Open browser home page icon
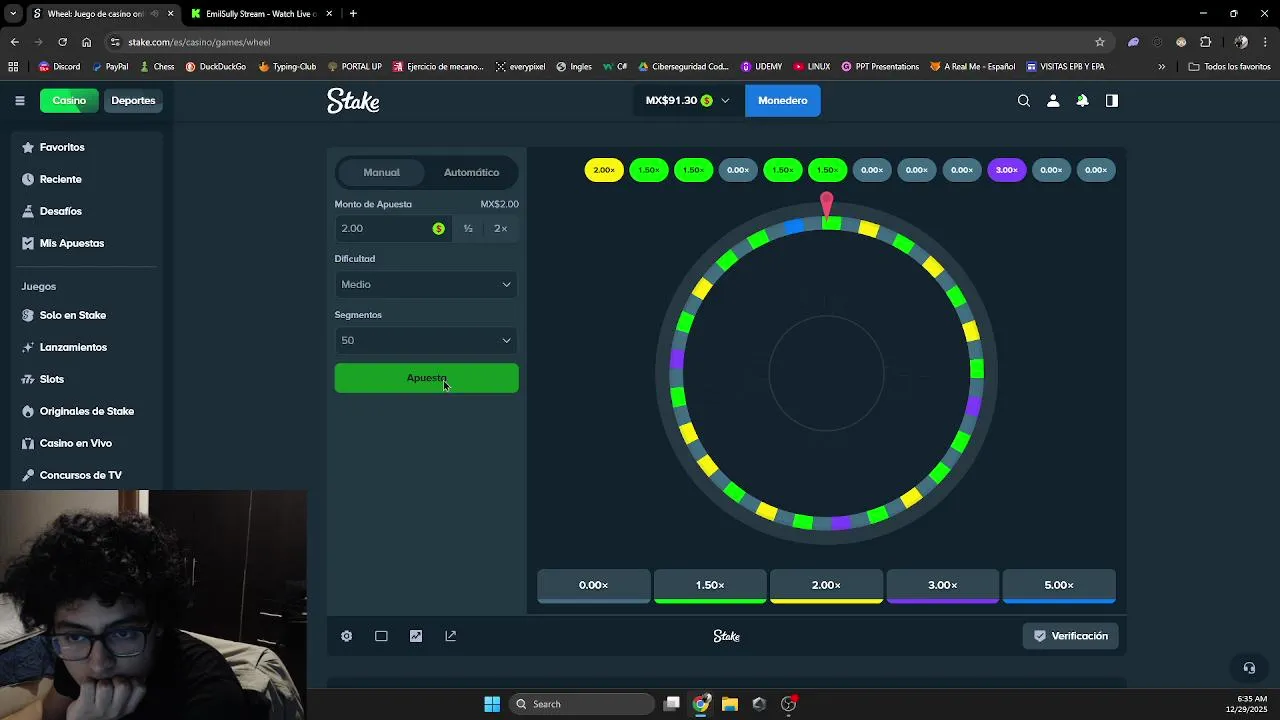This screenshot has height=720, width=1280. [x=86, y=42]
